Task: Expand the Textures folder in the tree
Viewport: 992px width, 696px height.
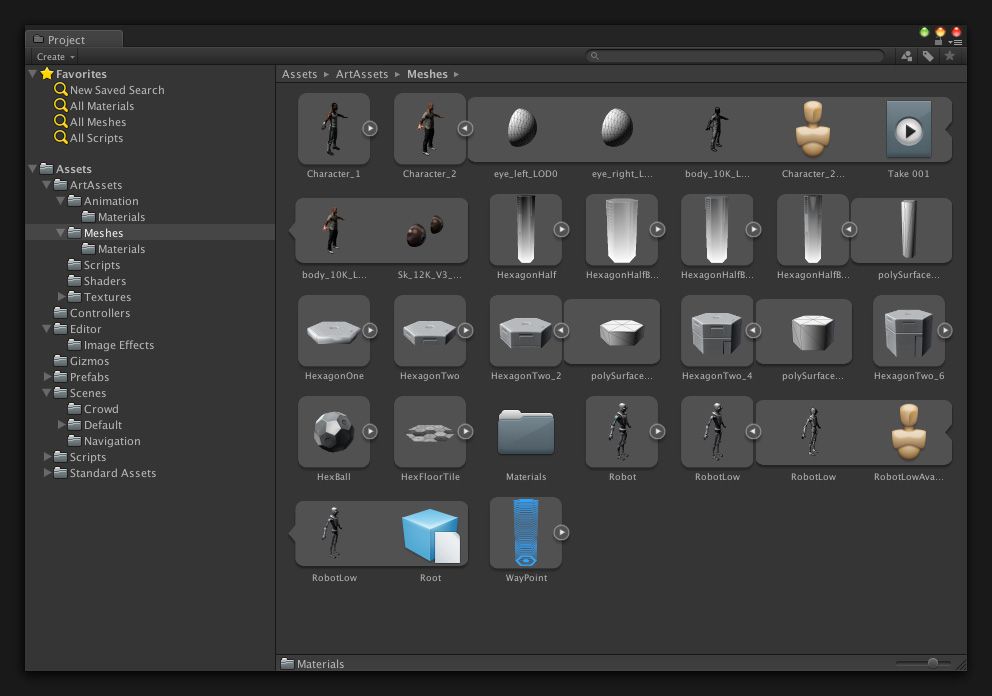Action: point(62,297)
